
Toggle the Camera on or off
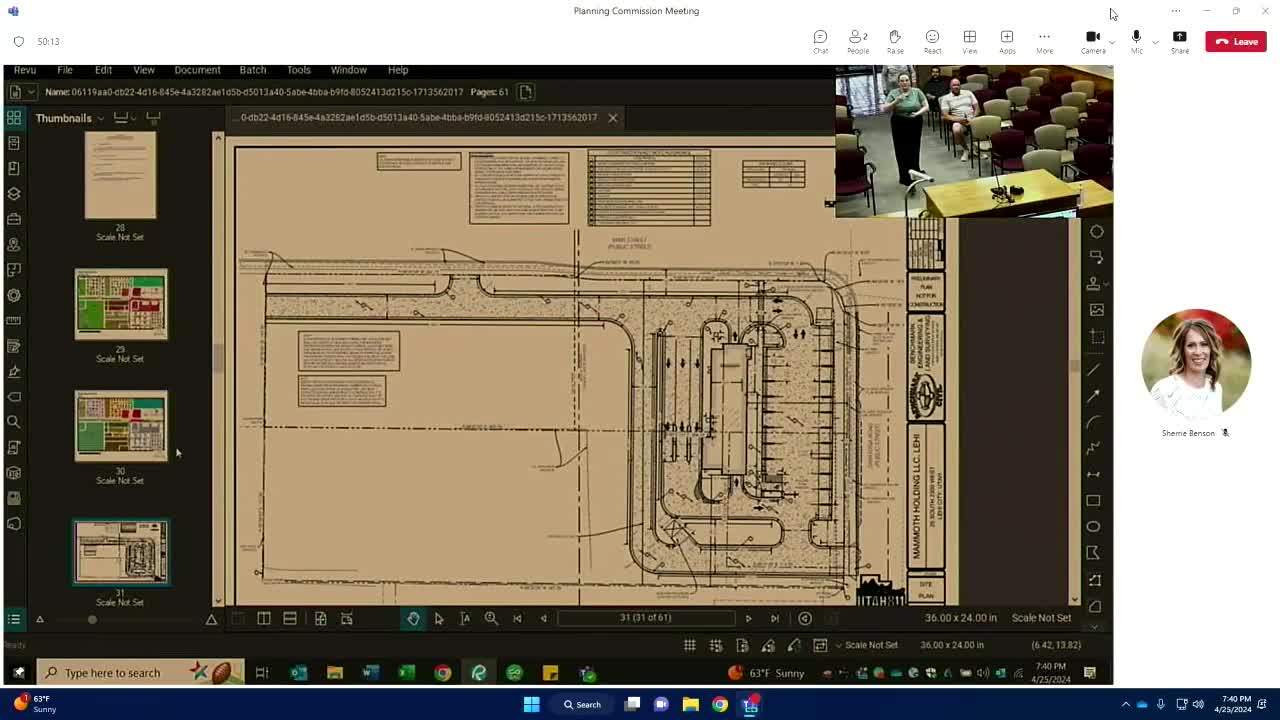[x=1092, y=41]
